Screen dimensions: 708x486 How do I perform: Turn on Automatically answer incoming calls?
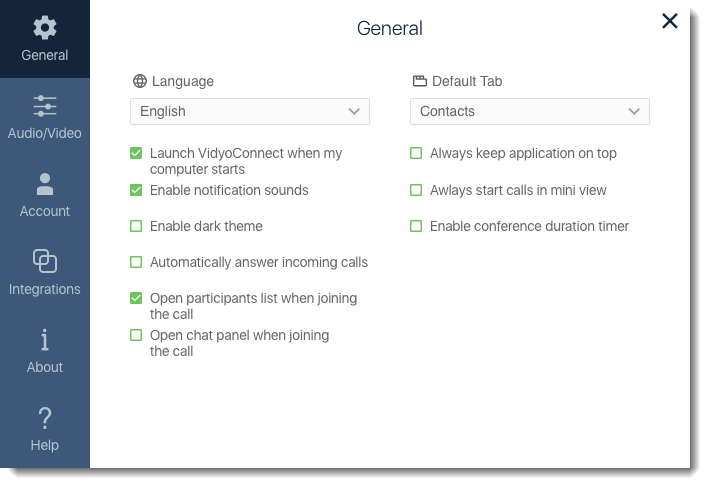tap(136, 262)
